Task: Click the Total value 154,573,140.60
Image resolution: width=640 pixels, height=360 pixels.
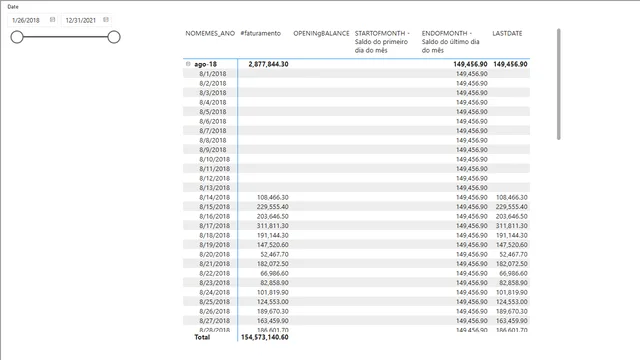Action: click(x=264, y=337)
